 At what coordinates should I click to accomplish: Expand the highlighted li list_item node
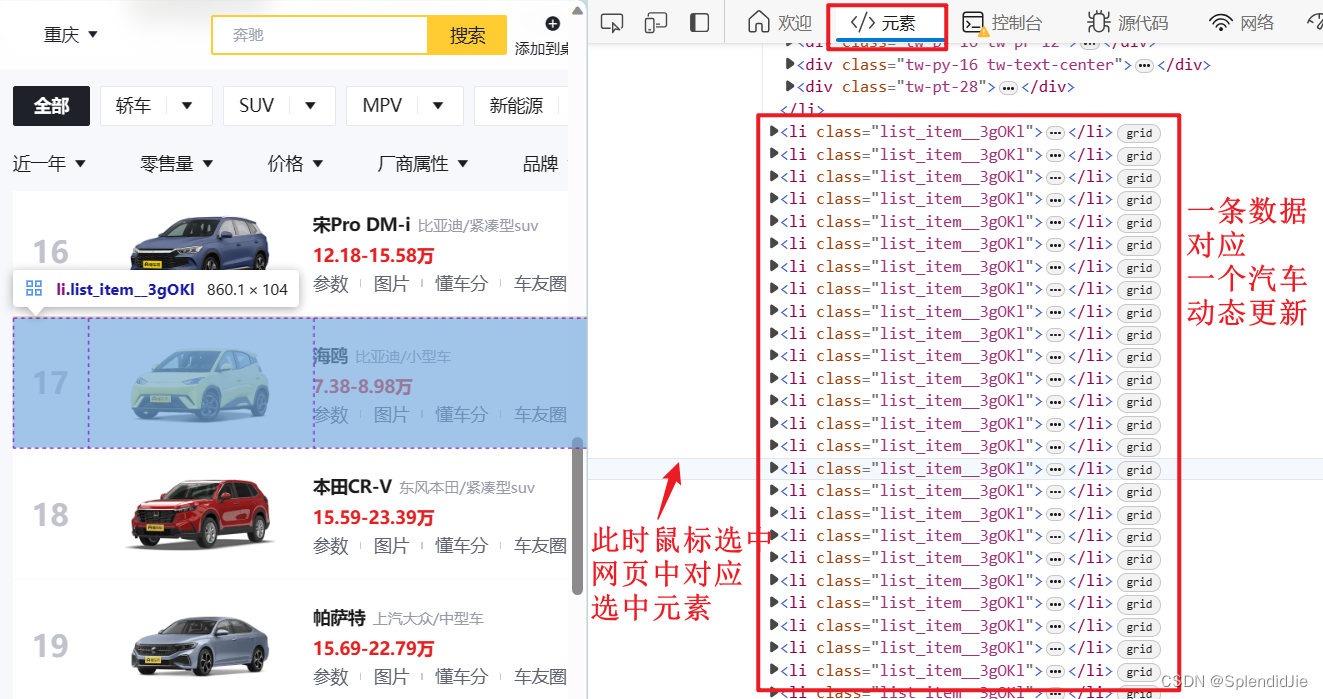[774, 468]
